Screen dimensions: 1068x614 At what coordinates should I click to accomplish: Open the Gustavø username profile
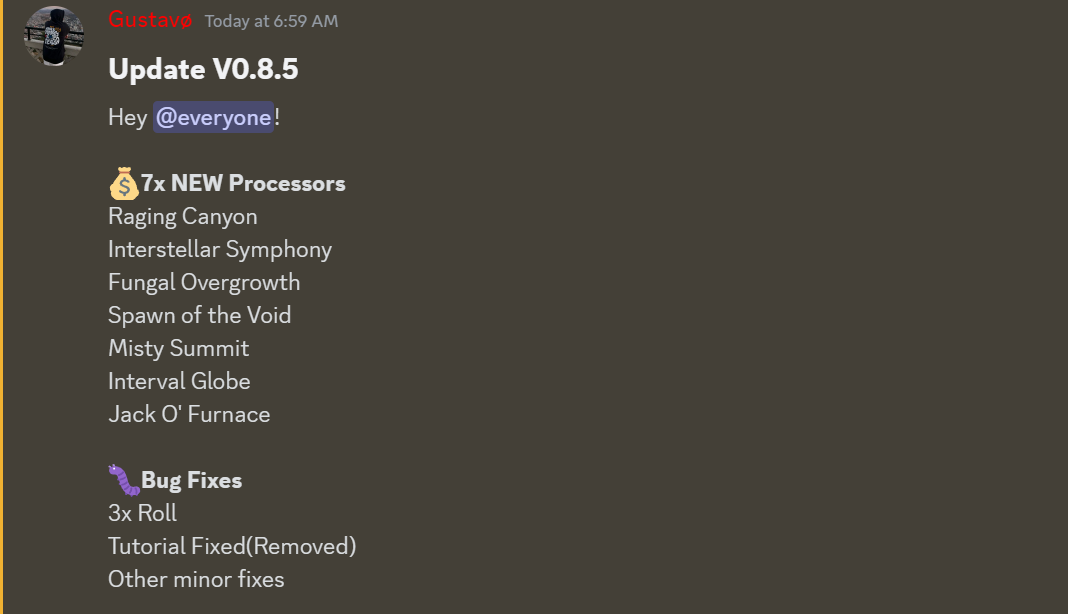pos(149,20)
